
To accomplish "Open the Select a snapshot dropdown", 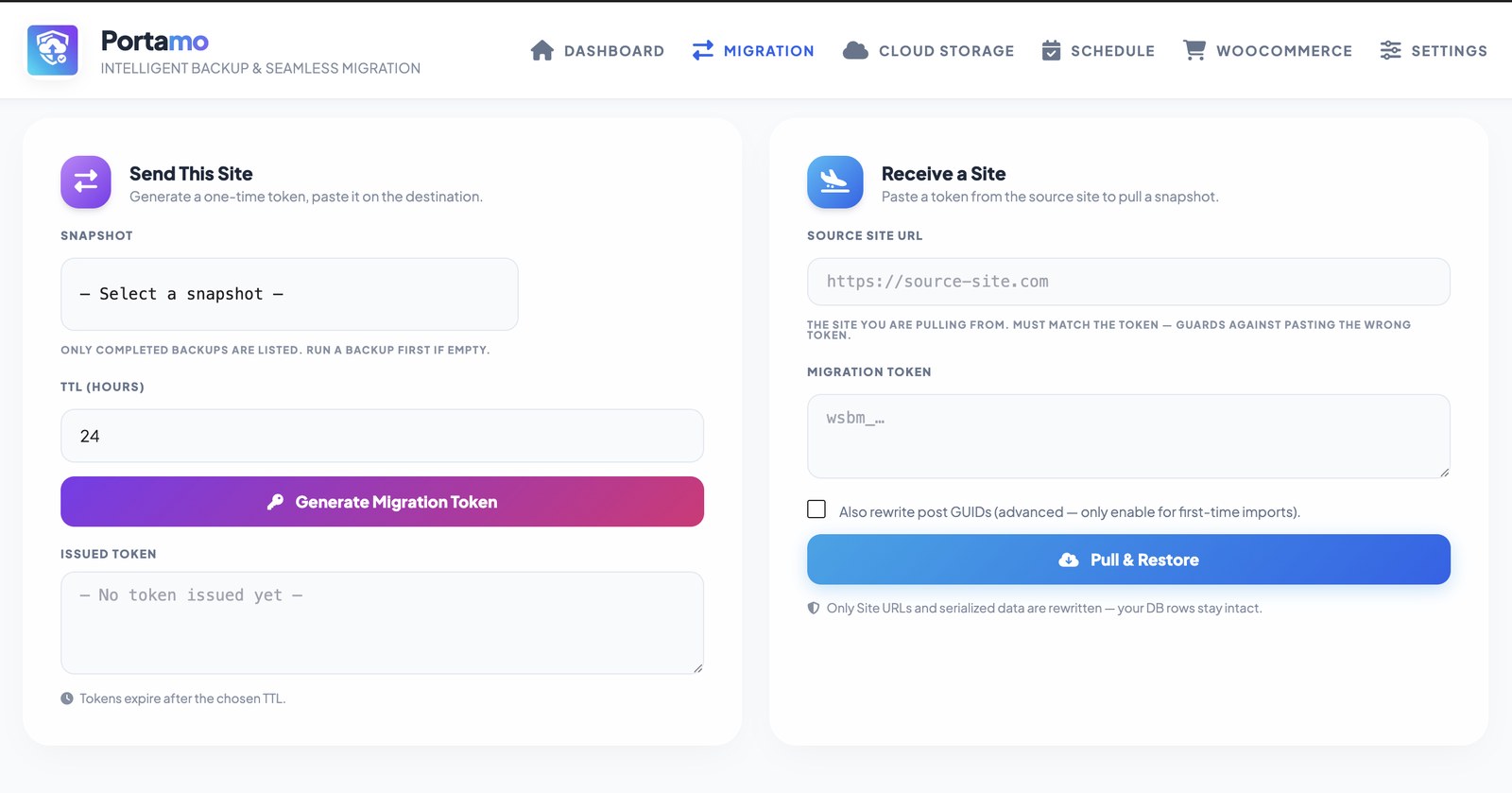I will [x=289, y=294].
